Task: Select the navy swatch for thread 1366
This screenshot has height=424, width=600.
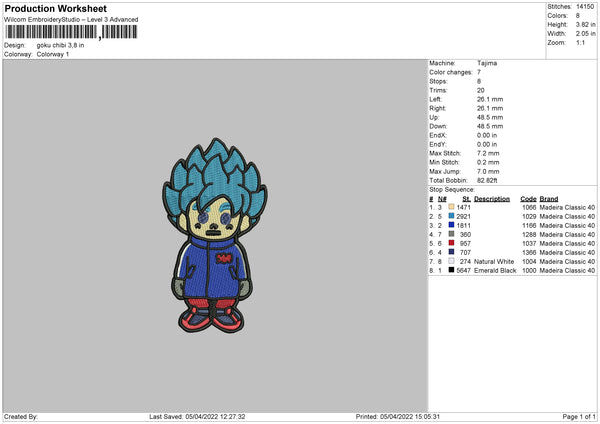Action: coord(451,252)
